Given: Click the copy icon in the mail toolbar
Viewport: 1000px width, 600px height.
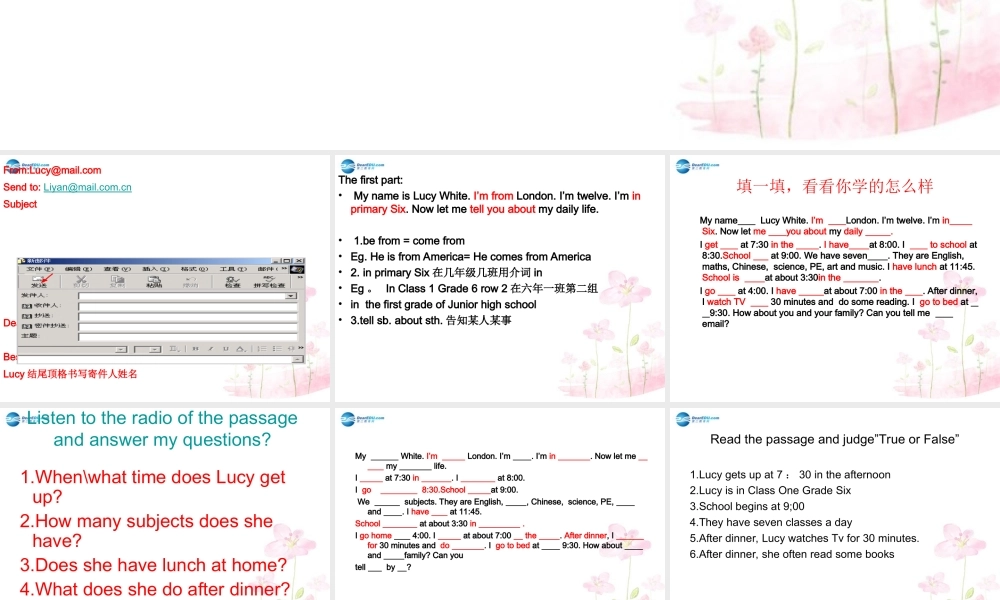Looking at the screenshot, I should pyautogui.click(x=117, y=281).
